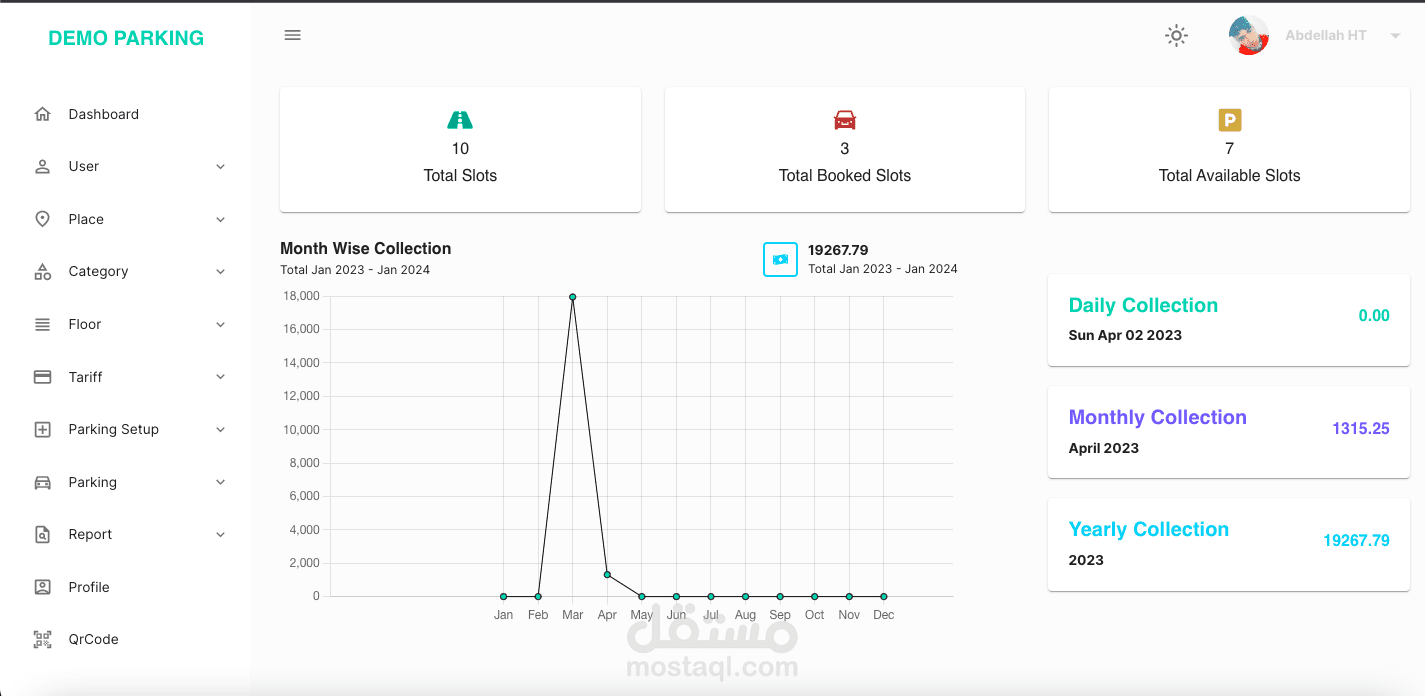
Task: Select the Dashboard icon in the sidebar
Action: [42, 113]
